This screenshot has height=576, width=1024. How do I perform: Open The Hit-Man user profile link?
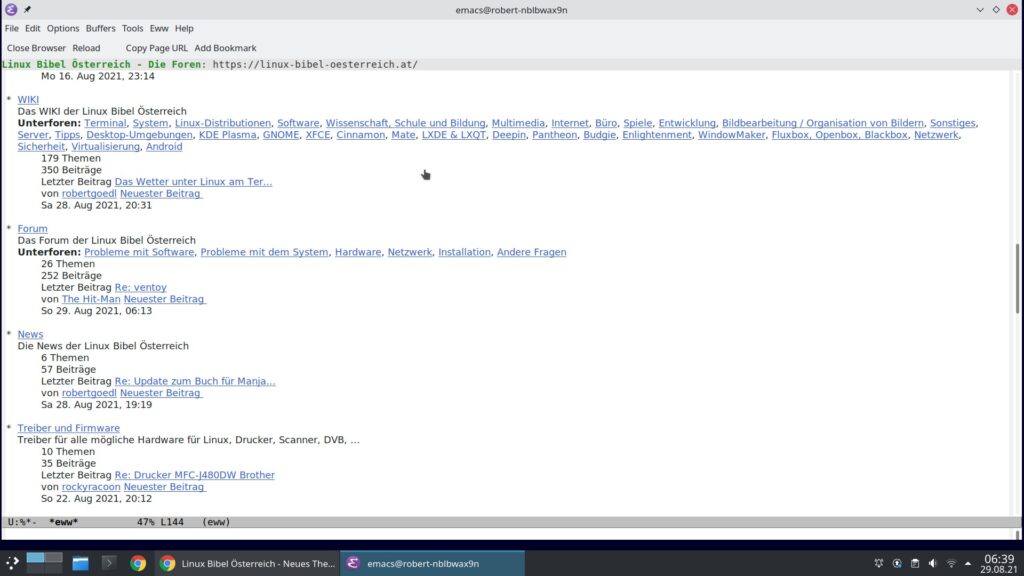click(x=91, y=299)
